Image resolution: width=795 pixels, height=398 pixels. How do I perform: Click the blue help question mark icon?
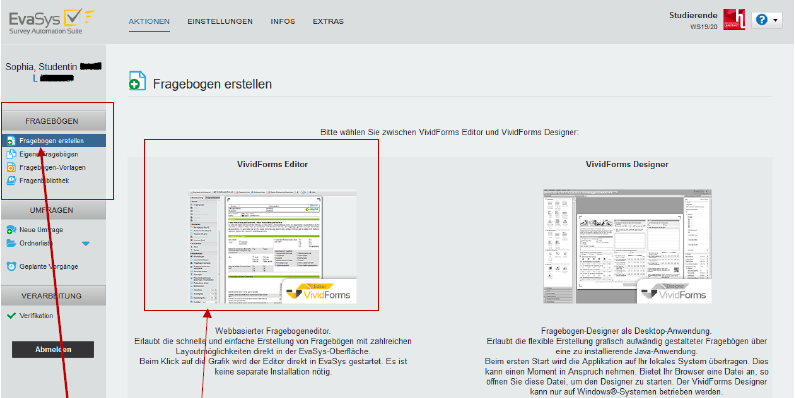click(x=761, y=20)
